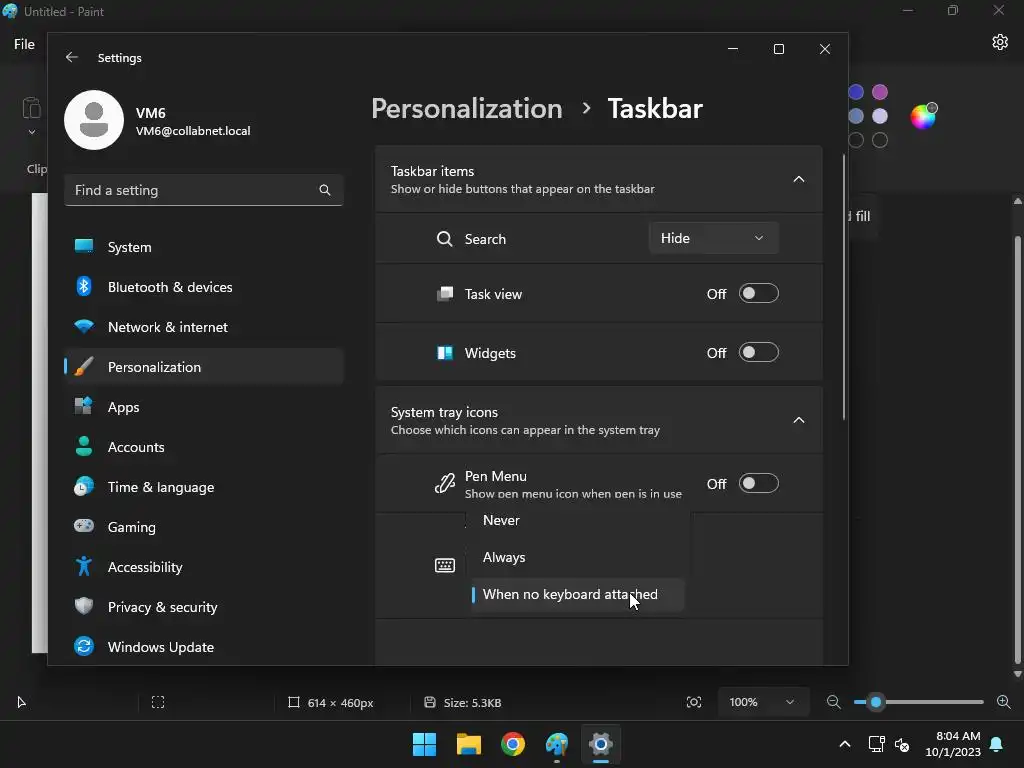Open Bluetooth & devices category
The width and height of the screenshot is (1024, 768).
tap(204, 287)
